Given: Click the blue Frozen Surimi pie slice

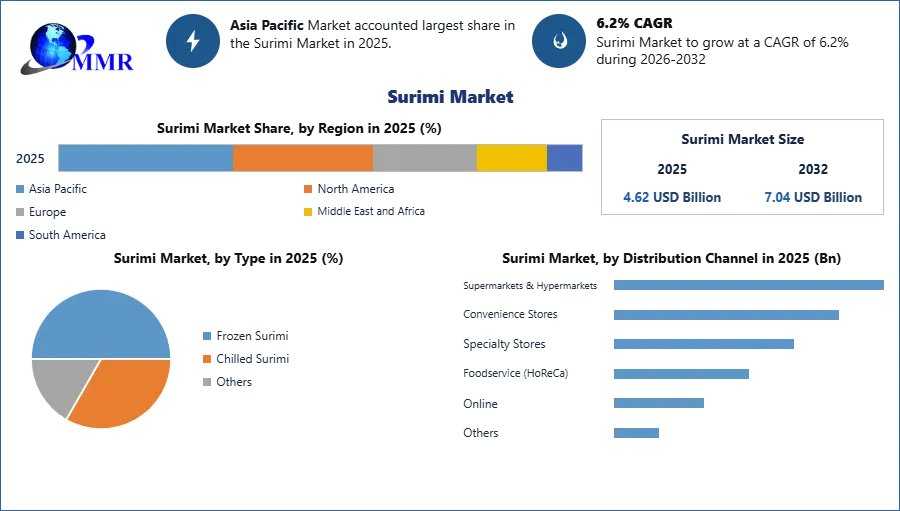Looking at the screenshot, I should (x=101, y=322).
